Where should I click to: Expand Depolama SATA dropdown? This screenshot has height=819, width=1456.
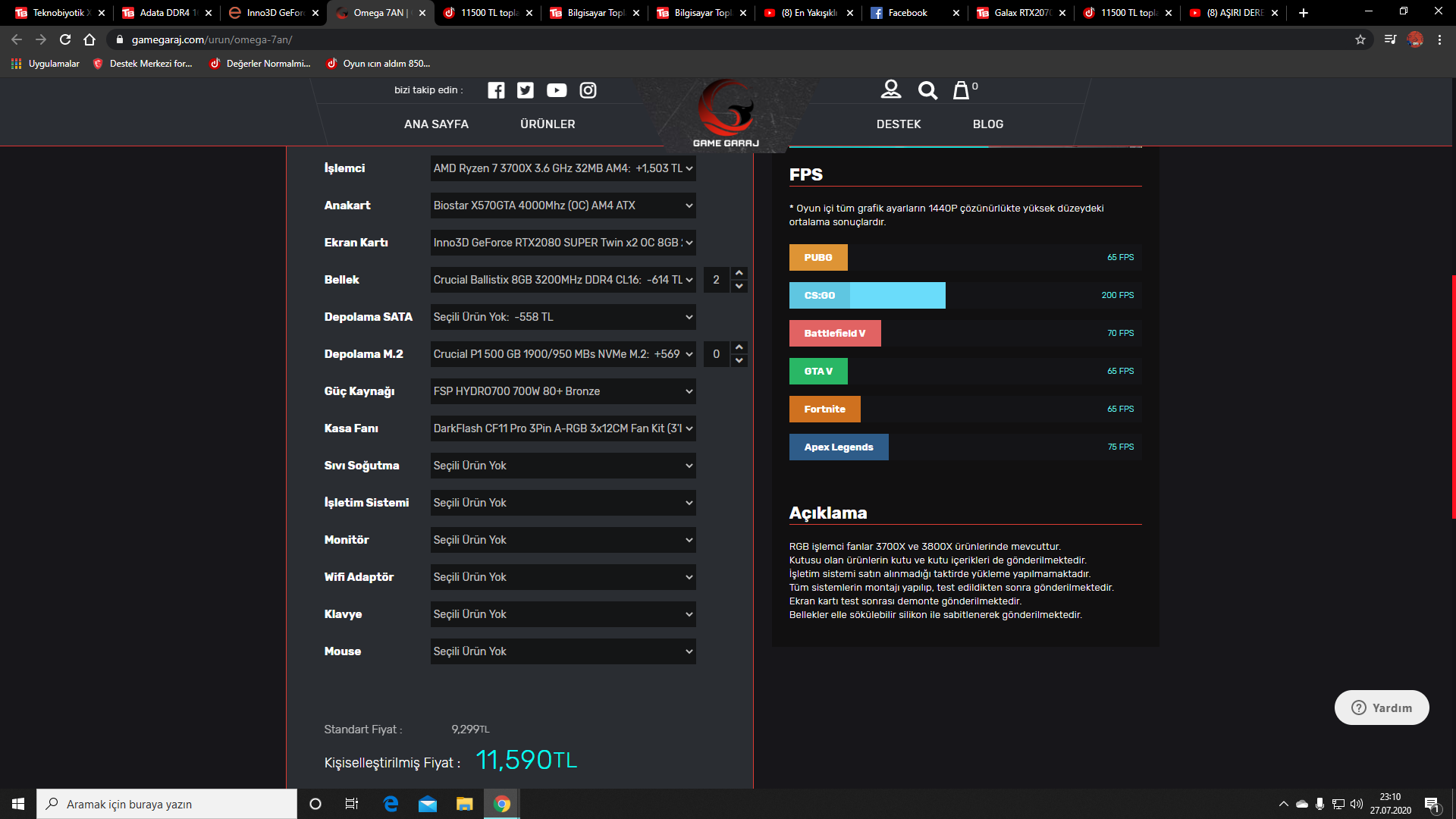(563, 317)
